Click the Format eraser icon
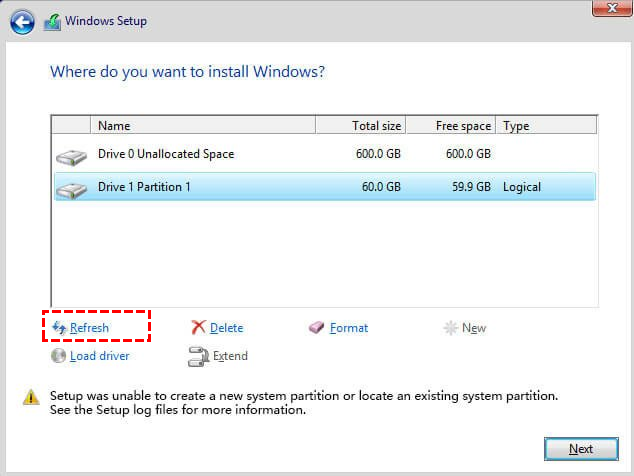The width and height of the screenshot is (634, 476). point(317,328)
